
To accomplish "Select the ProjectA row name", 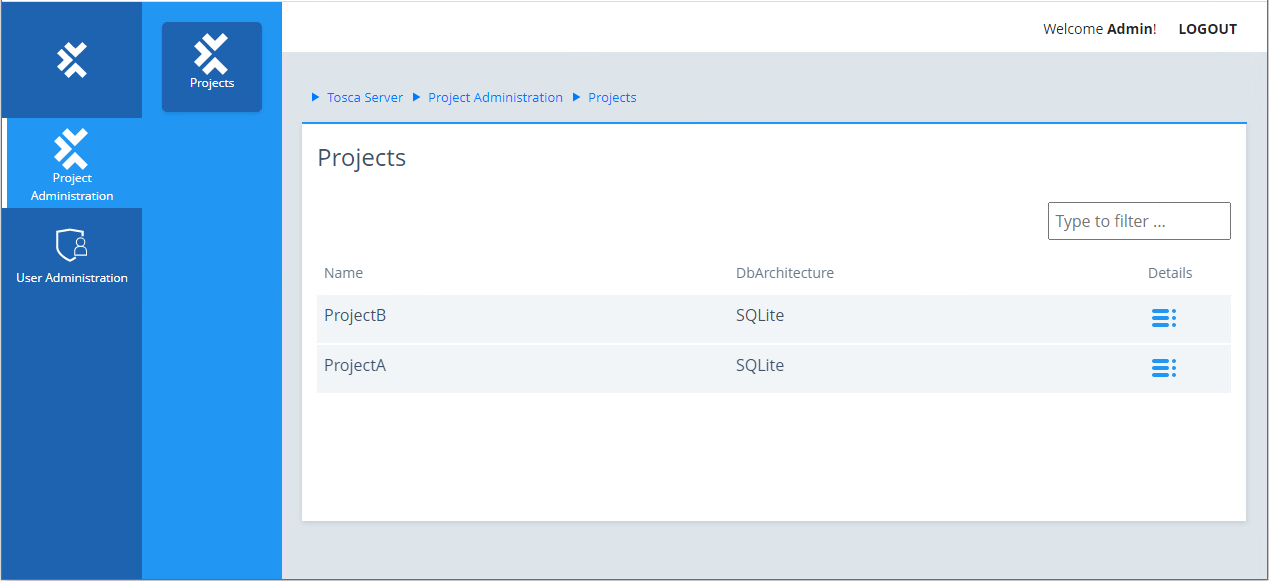I will [355, 366].
